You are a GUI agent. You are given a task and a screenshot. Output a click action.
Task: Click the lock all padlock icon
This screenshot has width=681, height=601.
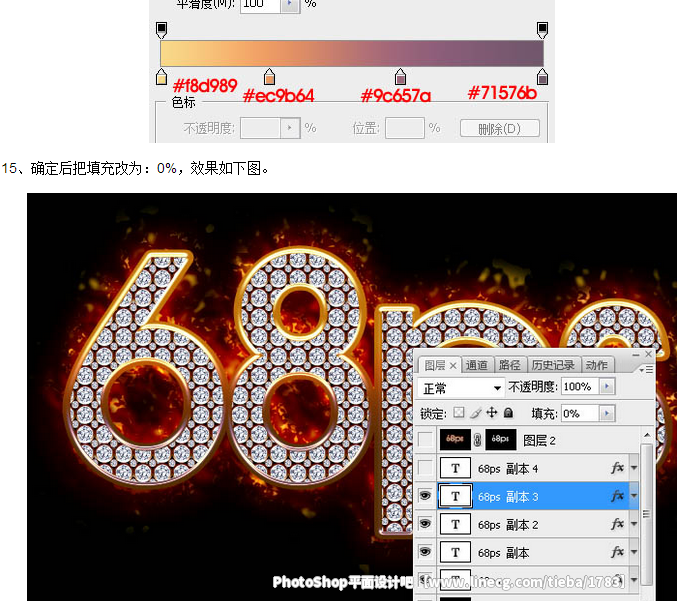(508, 413)
